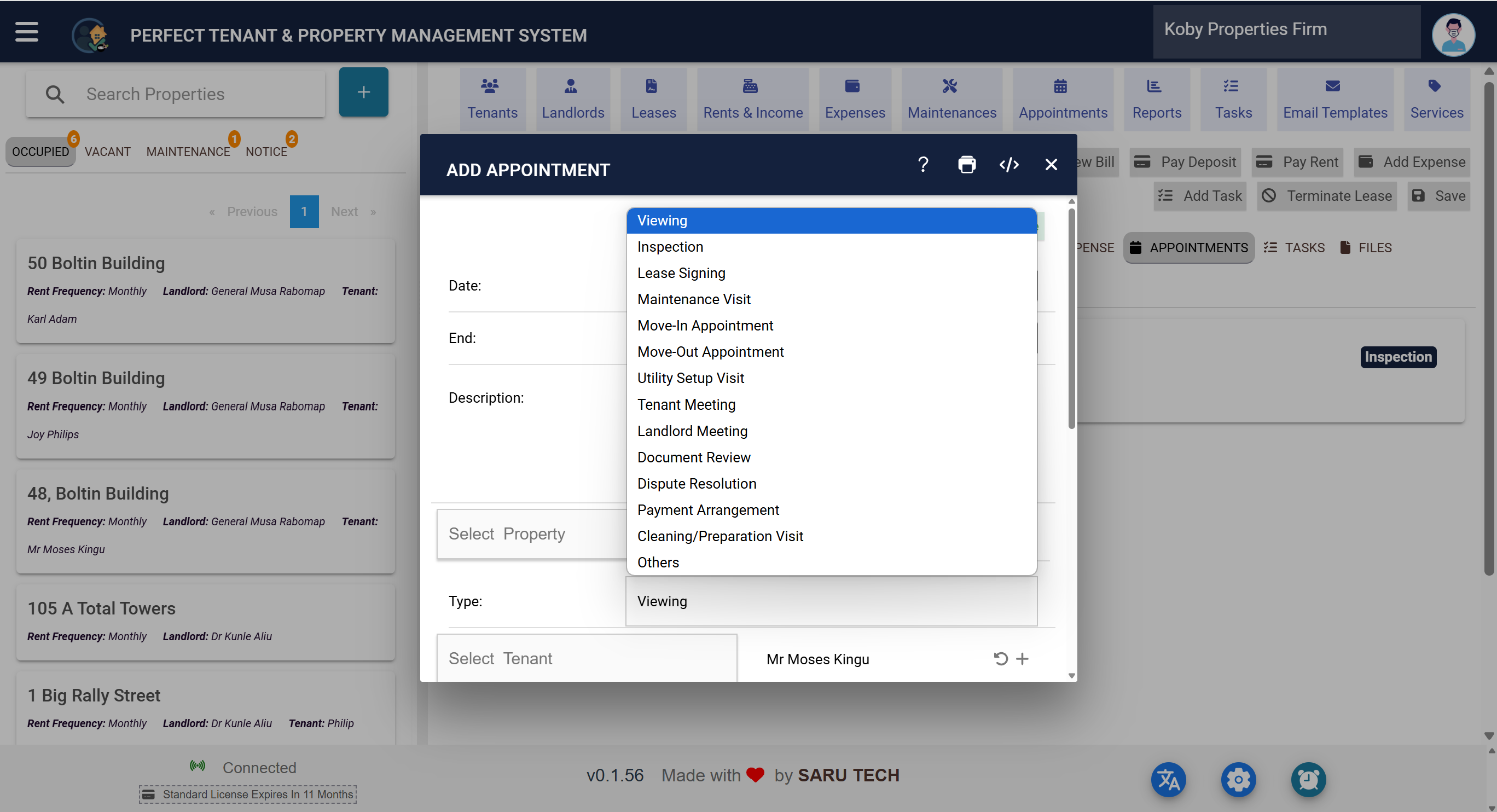
Task: Open the user avatar profile
Action: pos(1453,35)
